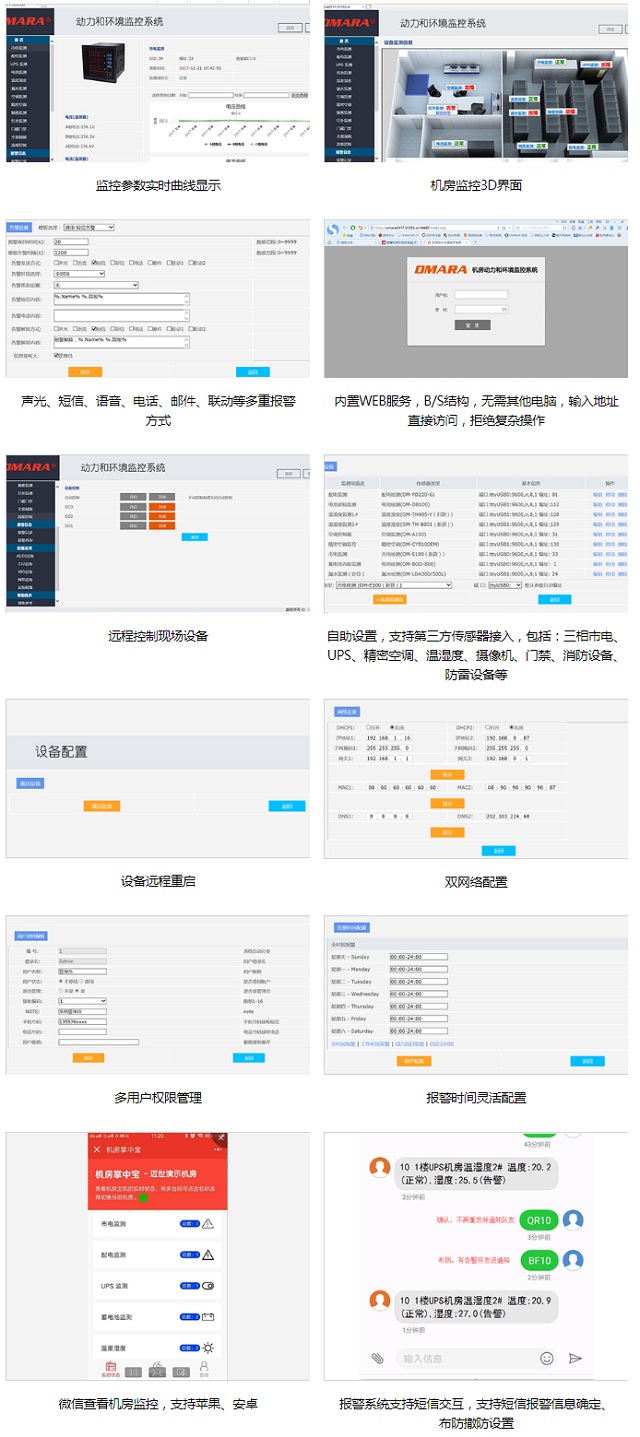Viewport: 640px width, 1437px height.
Task: Click the send arrow icon in chat
Action: 575,1358
